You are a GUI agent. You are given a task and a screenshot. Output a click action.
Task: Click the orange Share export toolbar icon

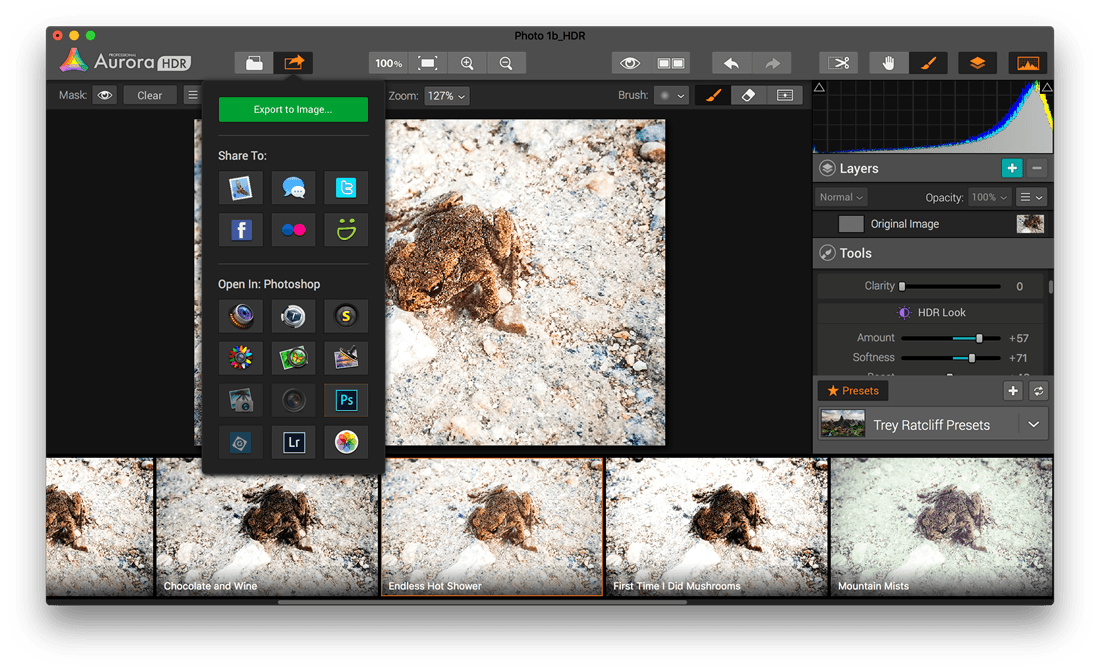293,63
